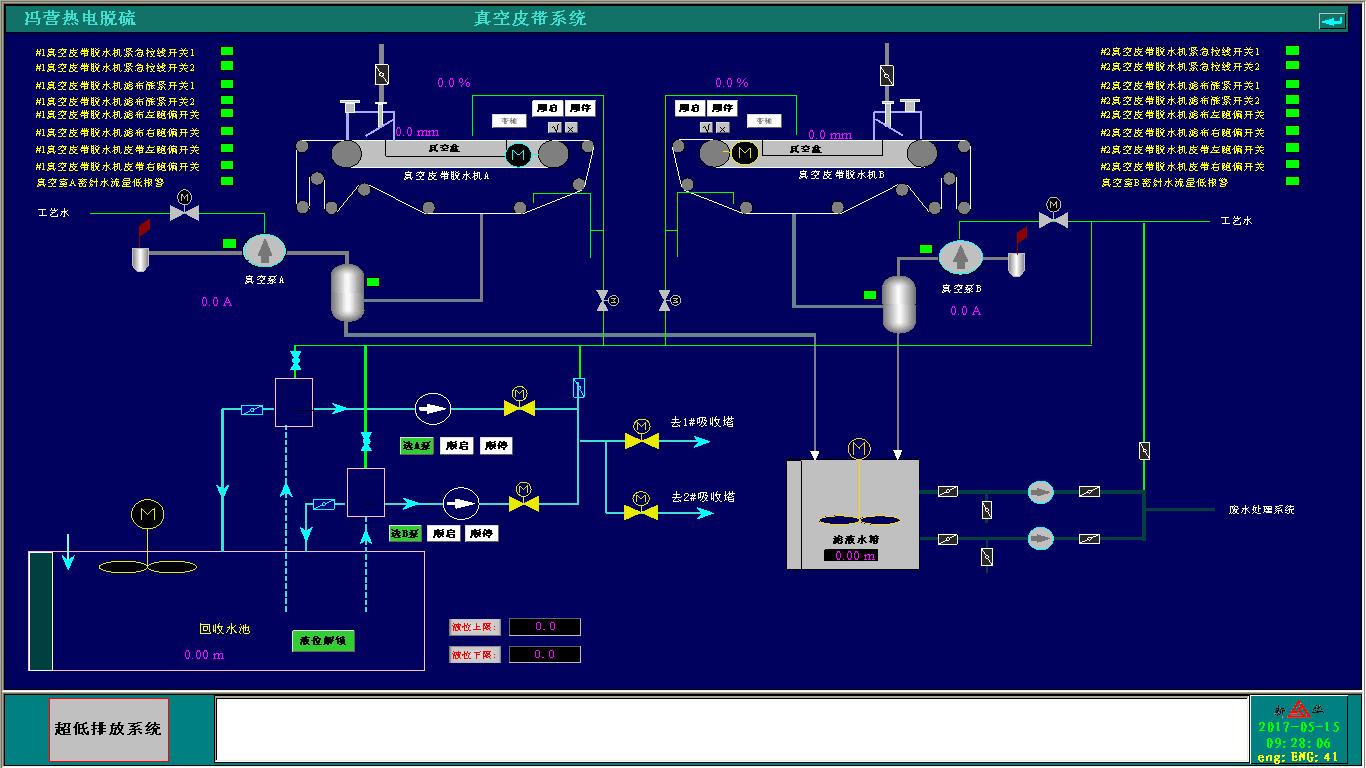Open valve going to 2# absorber tower
The height and width of the screenshot is (768, 1366).
[641, 510]
